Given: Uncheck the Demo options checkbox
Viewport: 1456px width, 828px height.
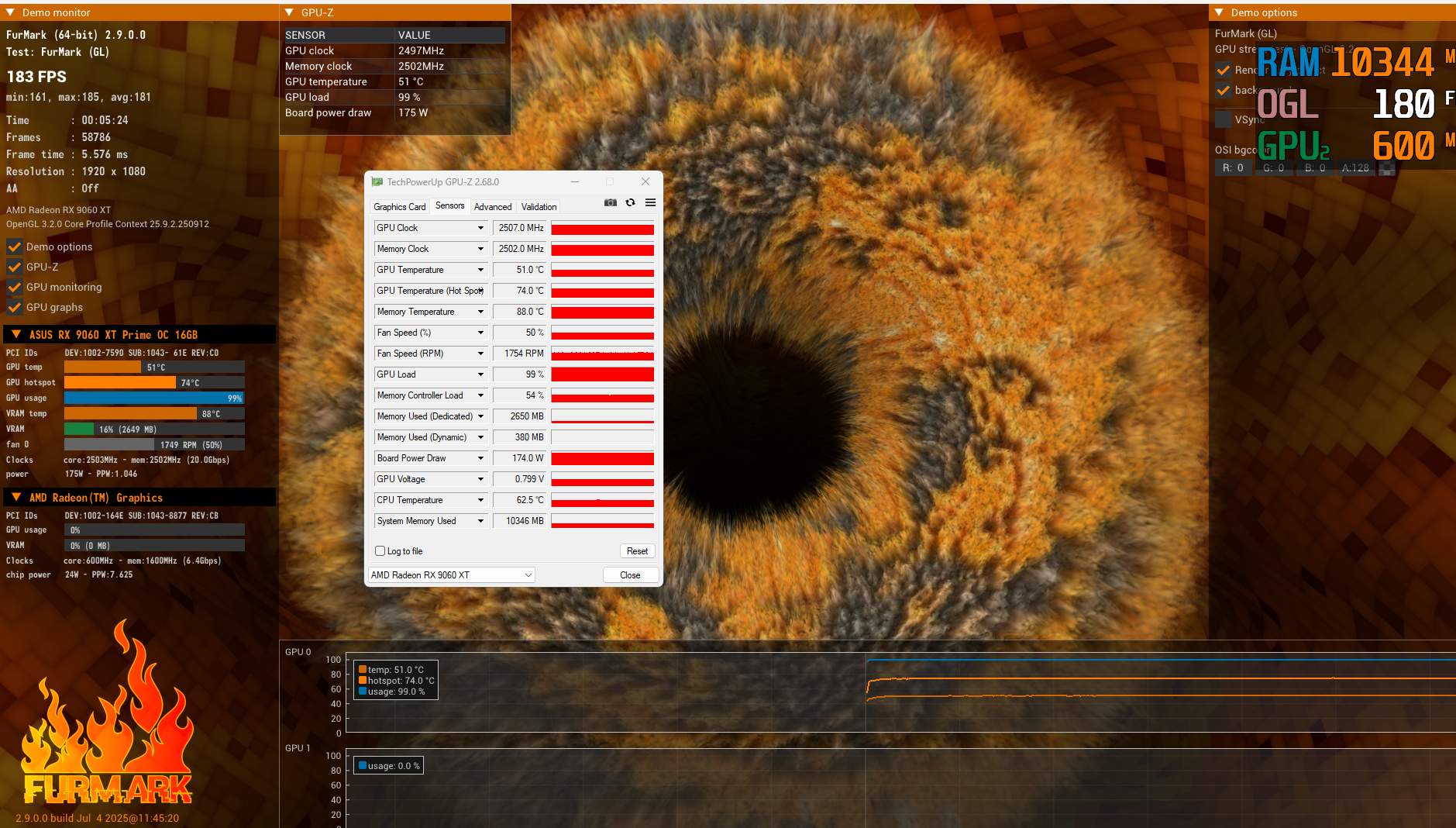Looking at the screenshot, I should coord(14,247).
